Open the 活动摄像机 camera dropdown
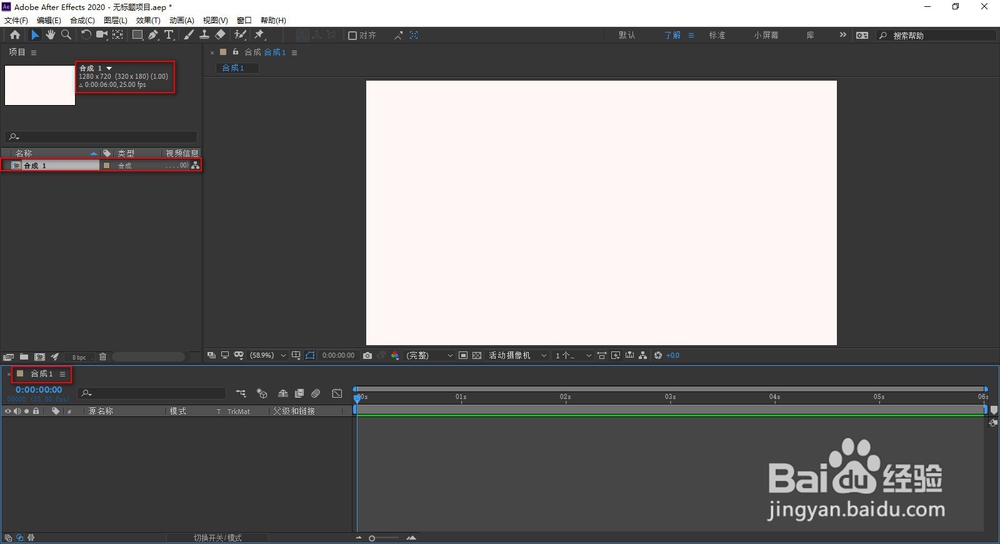The width and height of the screenshot is (1000, 544). pyautogui.click(x=517, y=355)
